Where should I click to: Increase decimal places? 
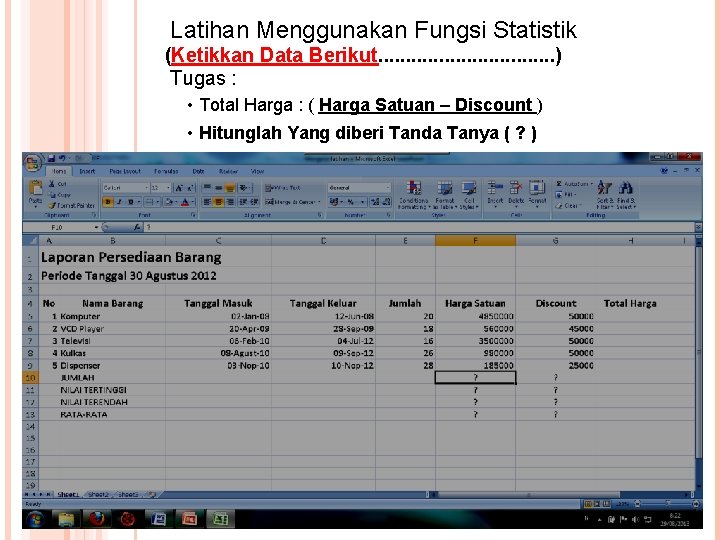point(376,202)
